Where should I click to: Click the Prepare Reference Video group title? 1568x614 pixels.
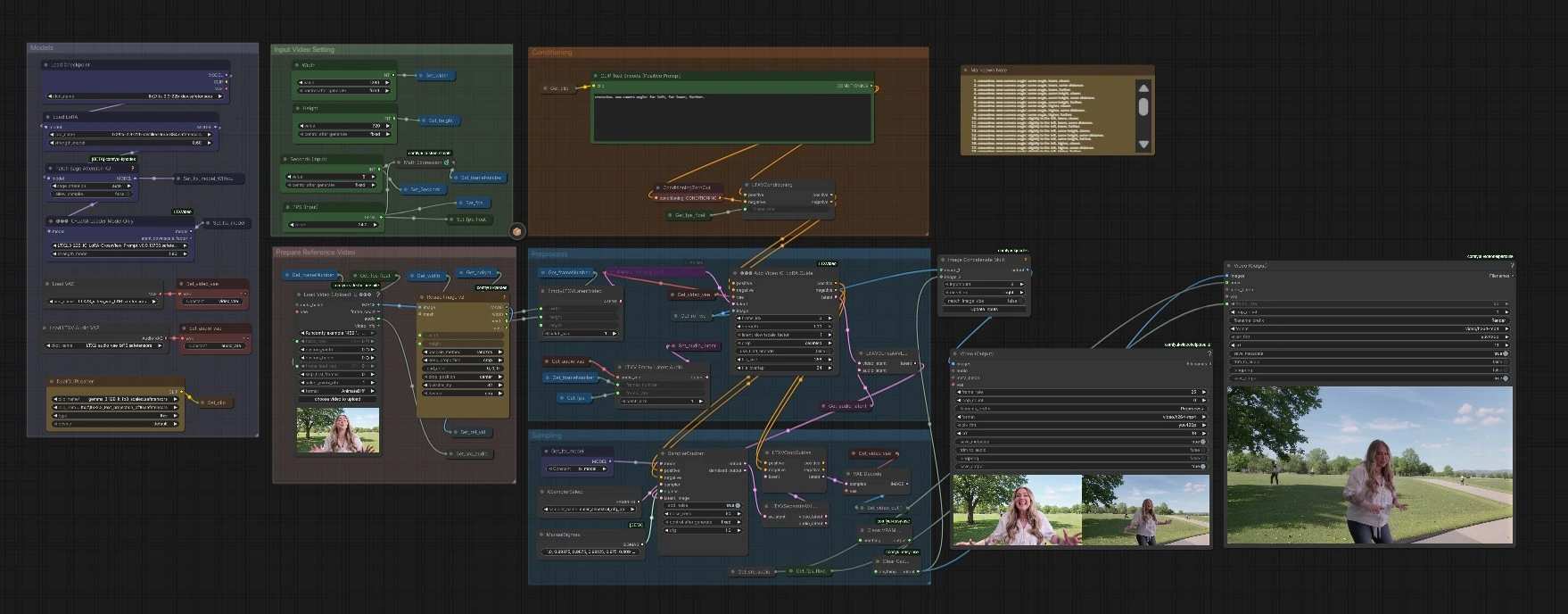click(x=315, y=253)
